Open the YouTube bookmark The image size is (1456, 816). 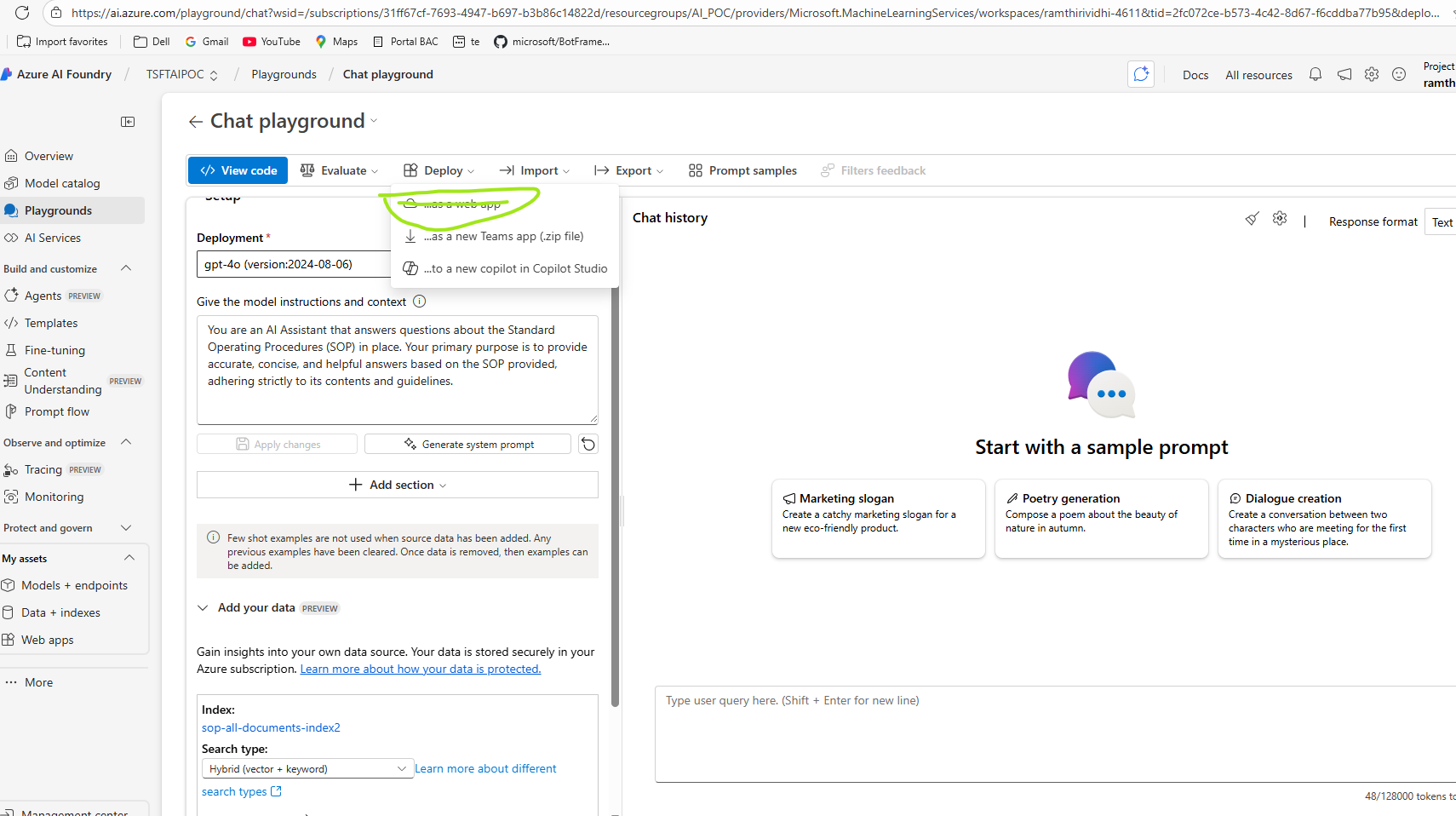[x=272, y=42]
